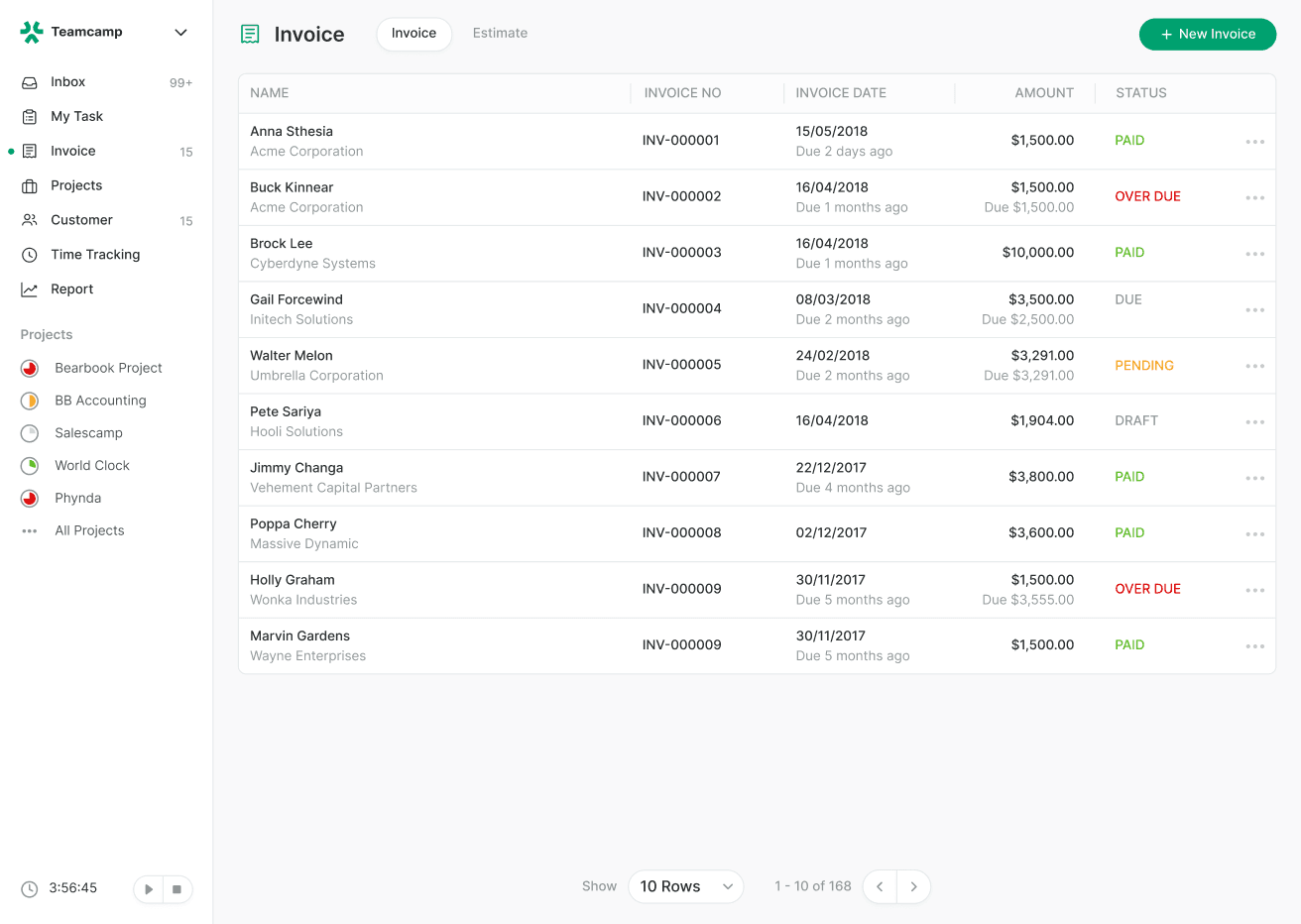Start the timer with the play button
1301x924 pixels.
coord(148,889)
